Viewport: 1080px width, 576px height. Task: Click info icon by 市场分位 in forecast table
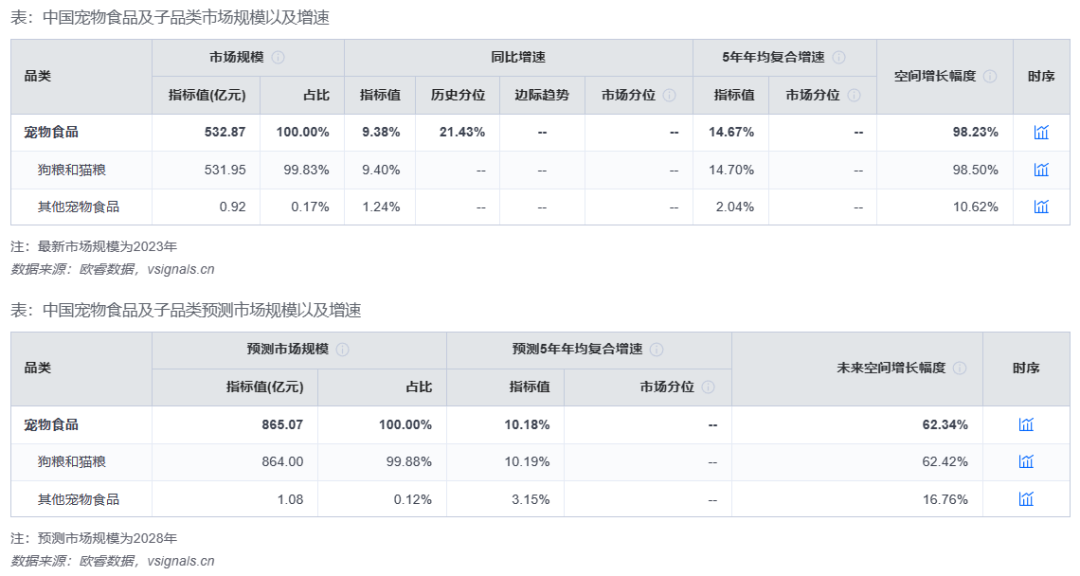[708, 387]
